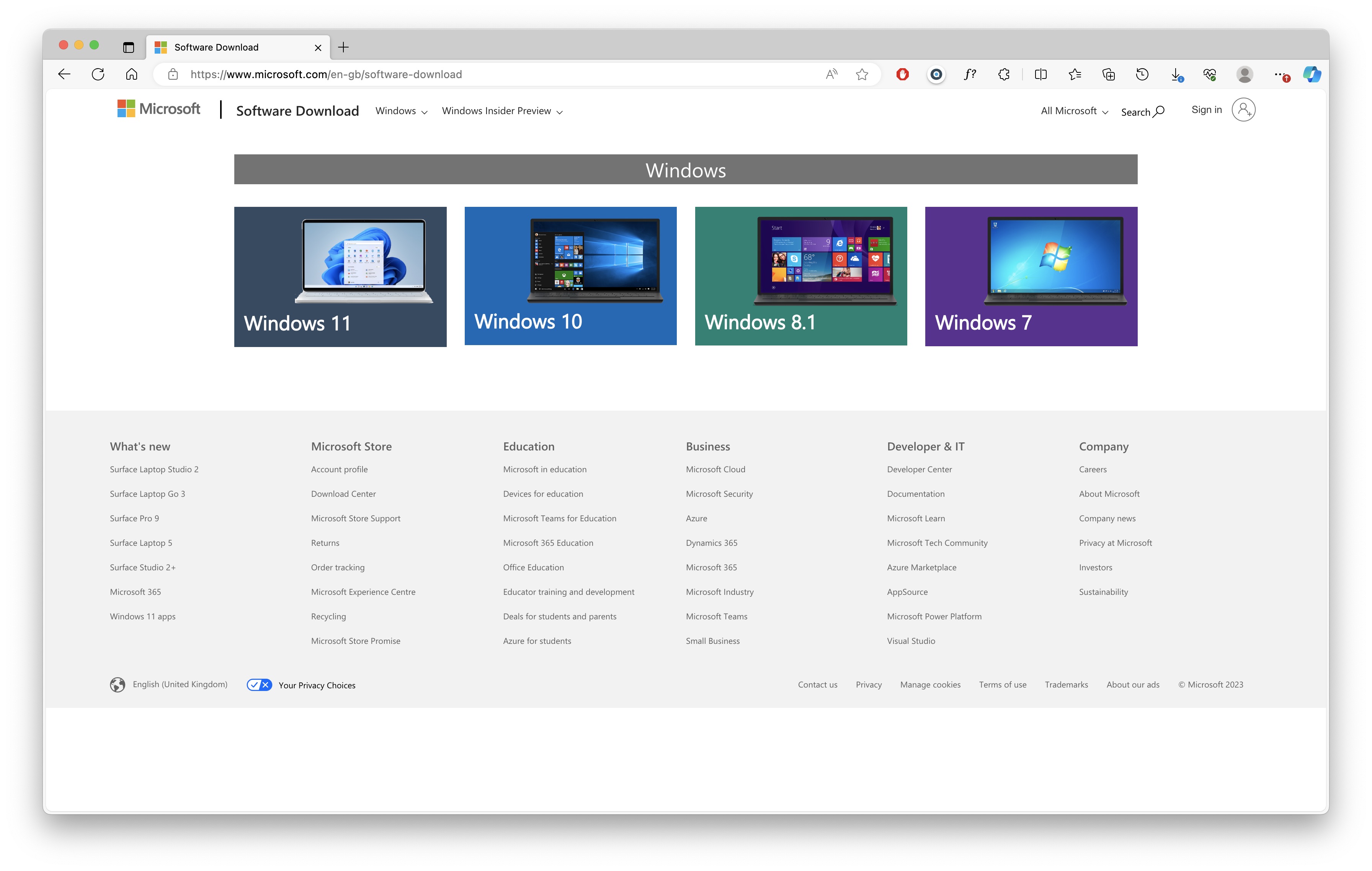Open Microsoft Store Promise link
1372x871 pixels.
coord(356,641)
